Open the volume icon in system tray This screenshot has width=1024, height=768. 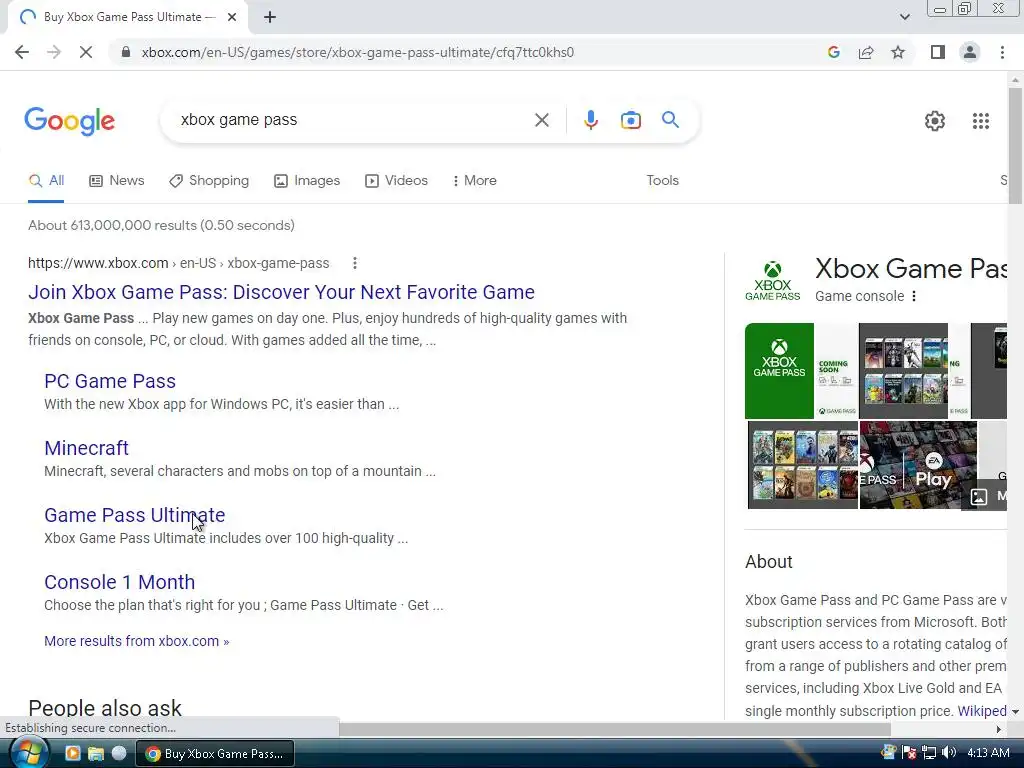[949, 753]
